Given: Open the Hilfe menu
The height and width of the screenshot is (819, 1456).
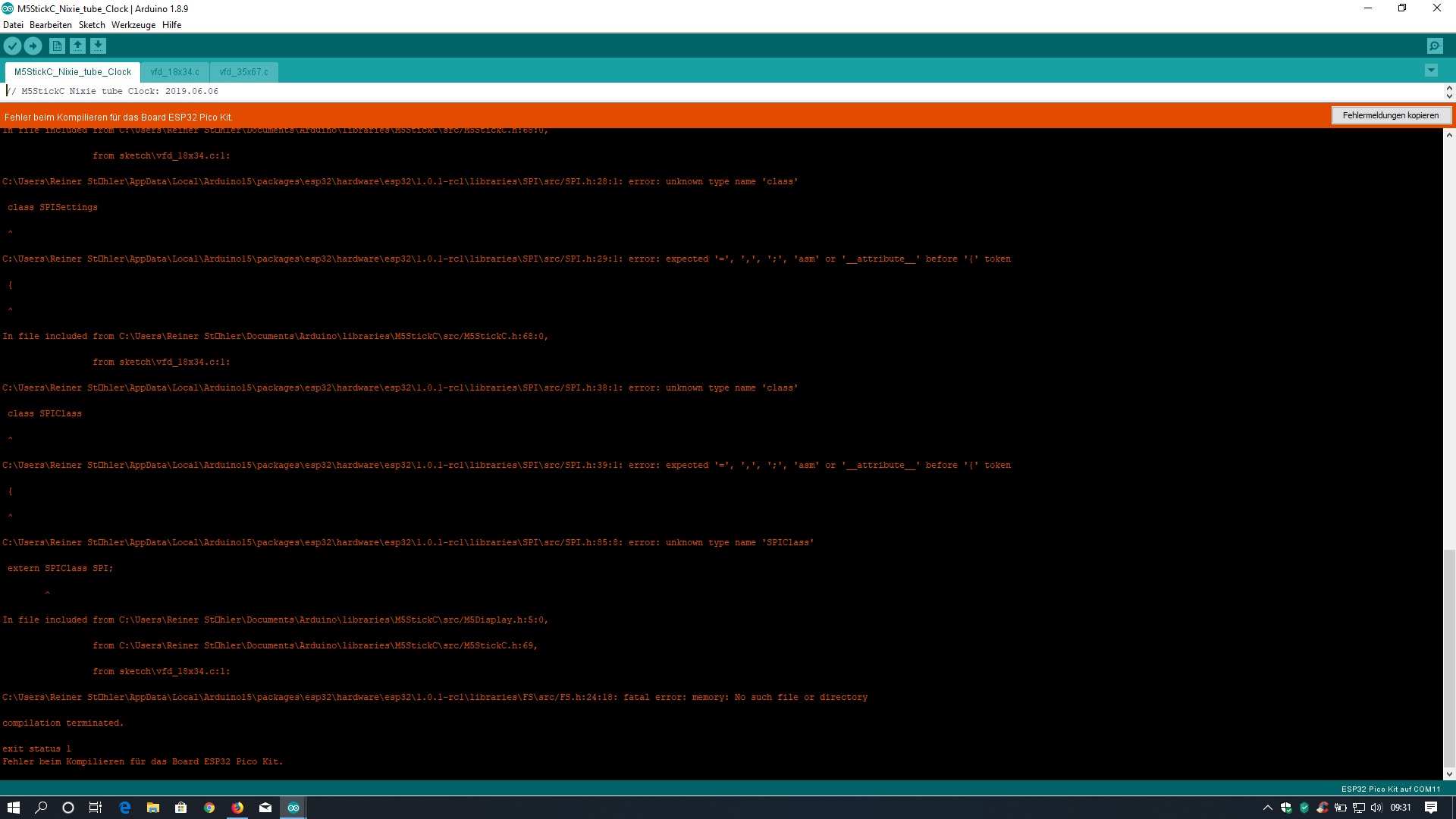Looking at the screenshot, I should coord(171,25).
